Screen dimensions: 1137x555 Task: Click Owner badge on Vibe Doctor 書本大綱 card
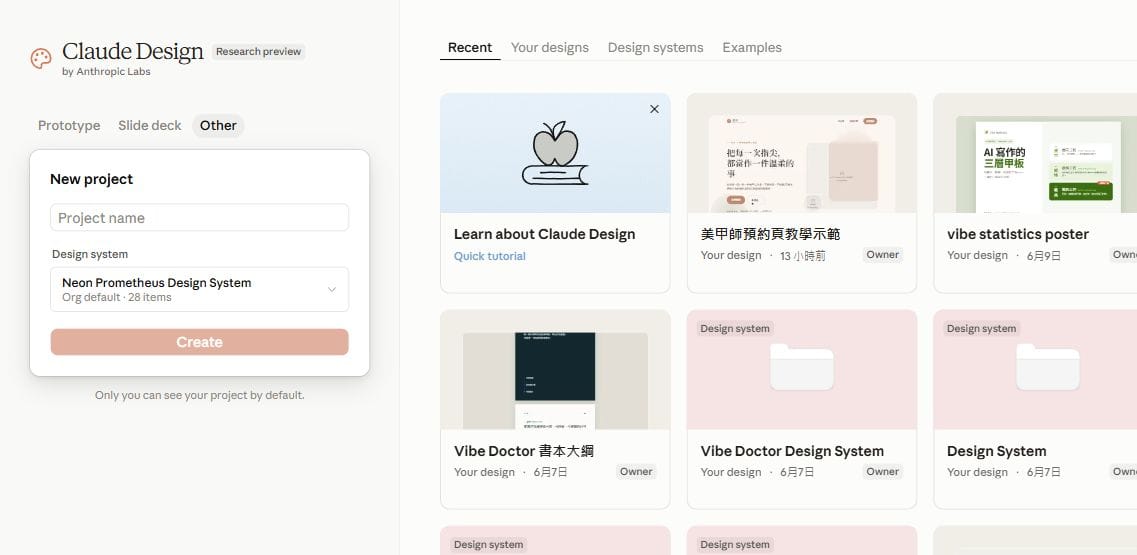(x=636, y=472)
